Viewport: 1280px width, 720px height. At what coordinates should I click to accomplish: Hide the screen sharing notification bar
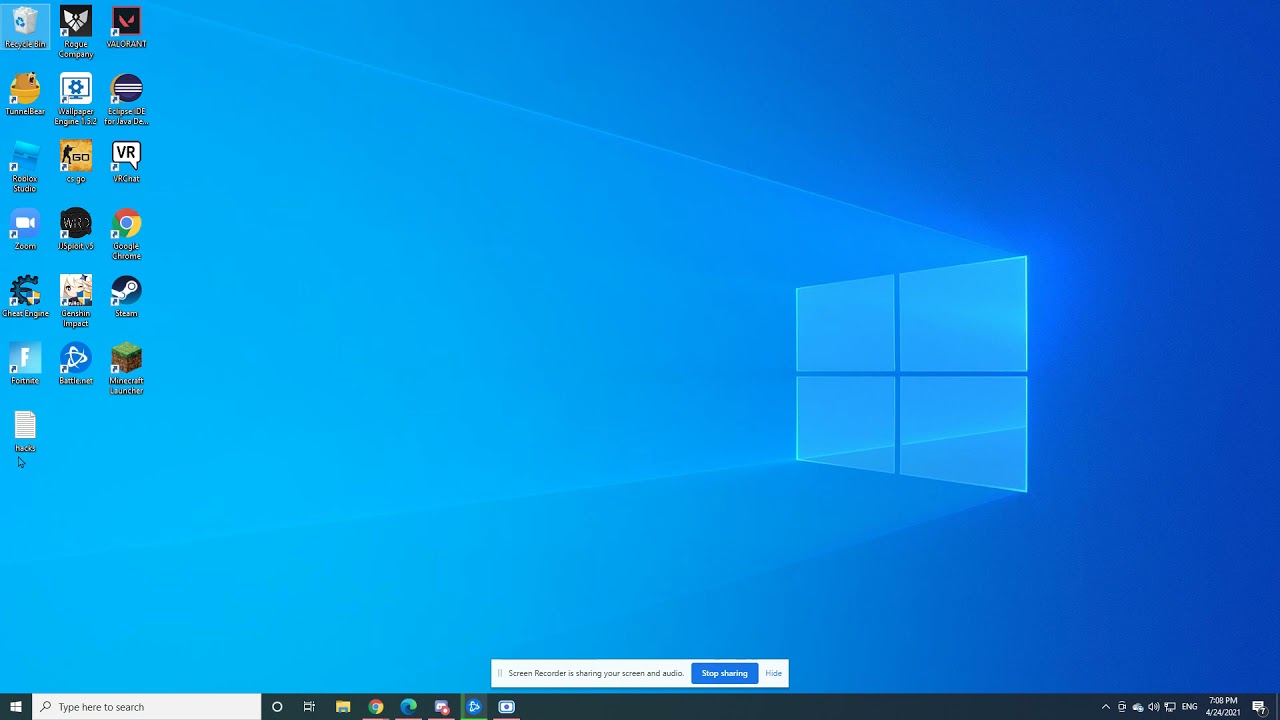click(773, 673)
